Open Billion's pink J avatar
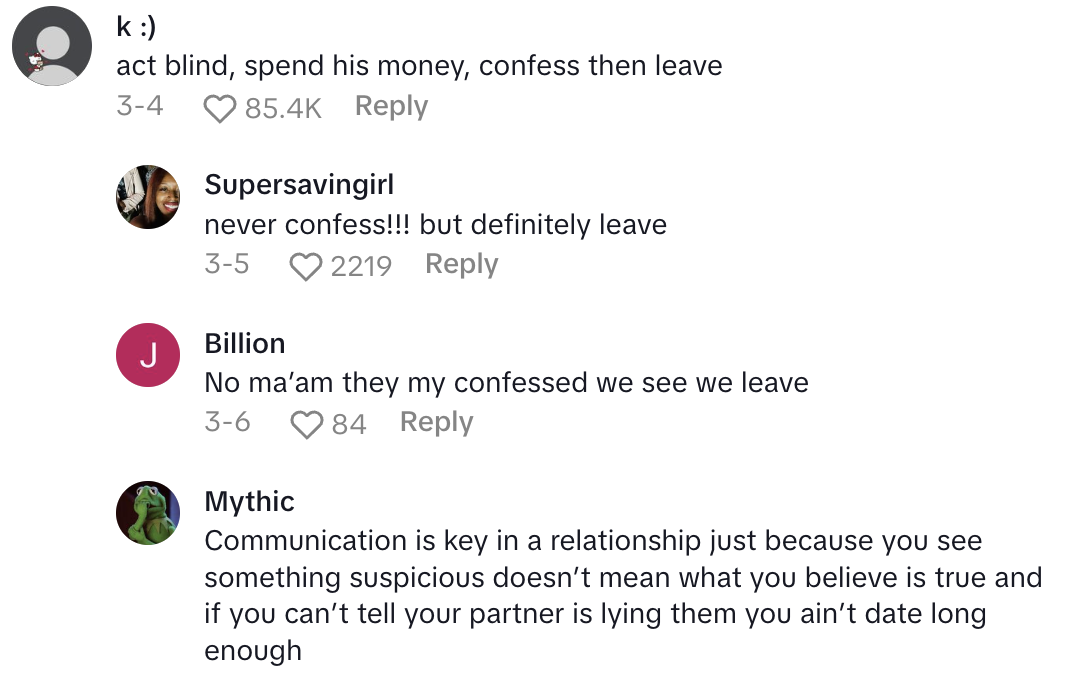 click(x=148, y=356)
